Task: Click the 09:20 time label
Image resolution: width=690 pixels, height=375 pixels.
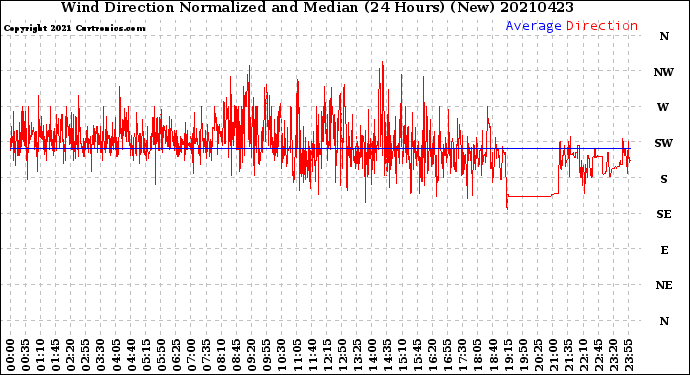Action: pyautogui.click(x=252, y=355)
